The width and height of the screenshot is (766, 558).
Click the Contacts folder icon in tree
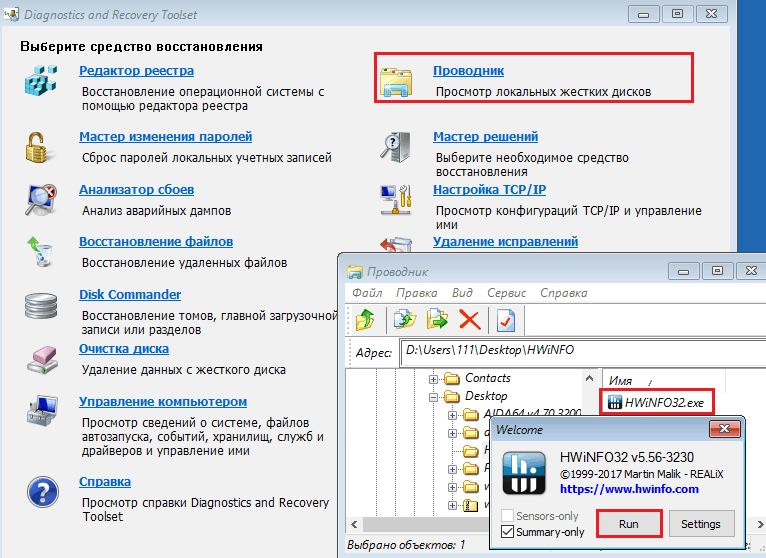pyautogui.click(x=452, y=378)
